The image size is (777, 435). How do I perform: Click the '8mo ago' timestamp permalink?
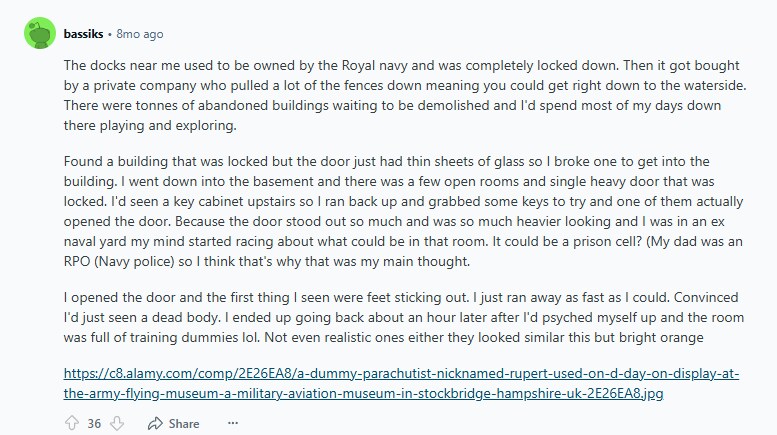pyautogui.click(x=140, y=34)
